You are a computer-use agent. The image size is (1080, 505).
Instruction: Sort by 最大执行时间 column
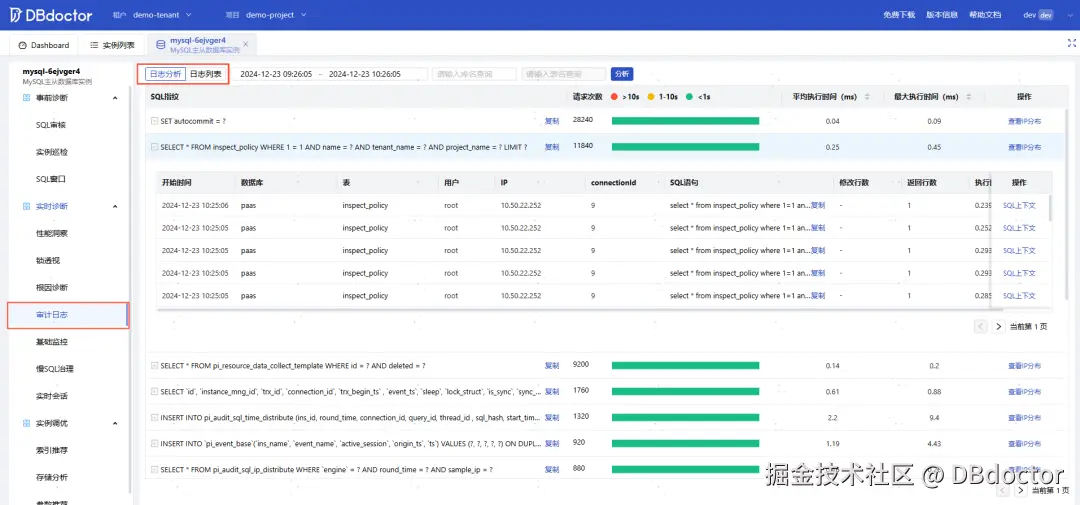[x=970, y=97]
